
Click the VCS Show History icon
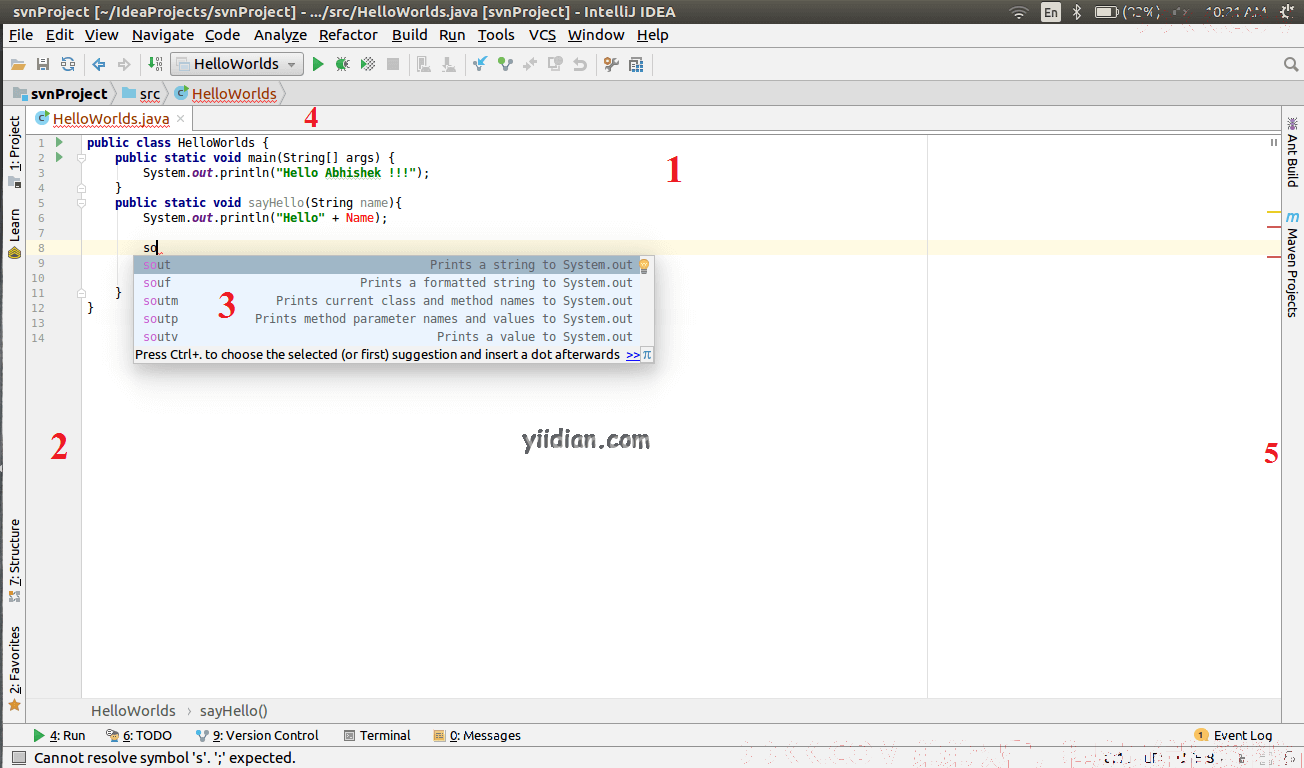click(x=555, y=64)
